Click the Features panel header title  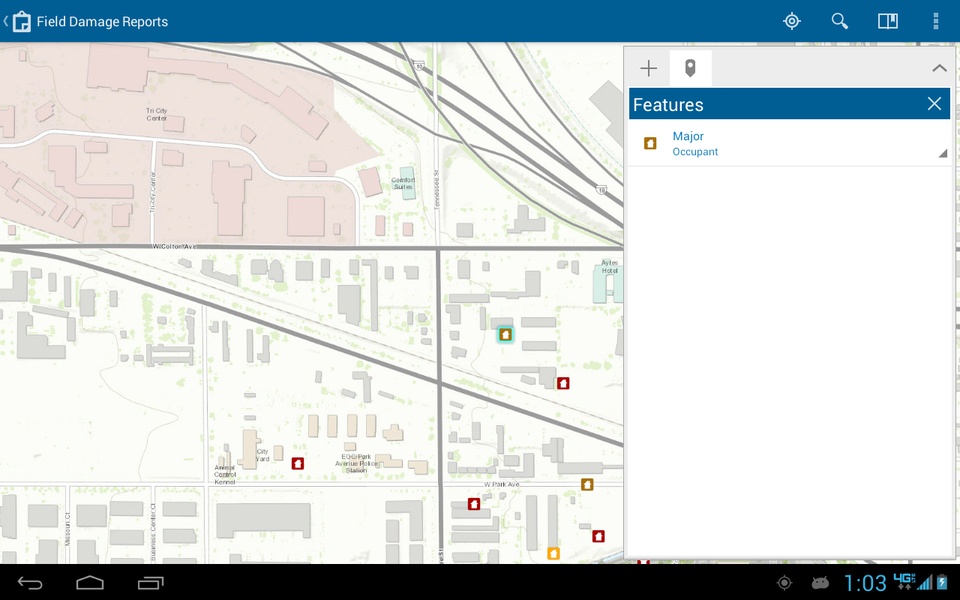pyautogui.click(x=668, y=104)
